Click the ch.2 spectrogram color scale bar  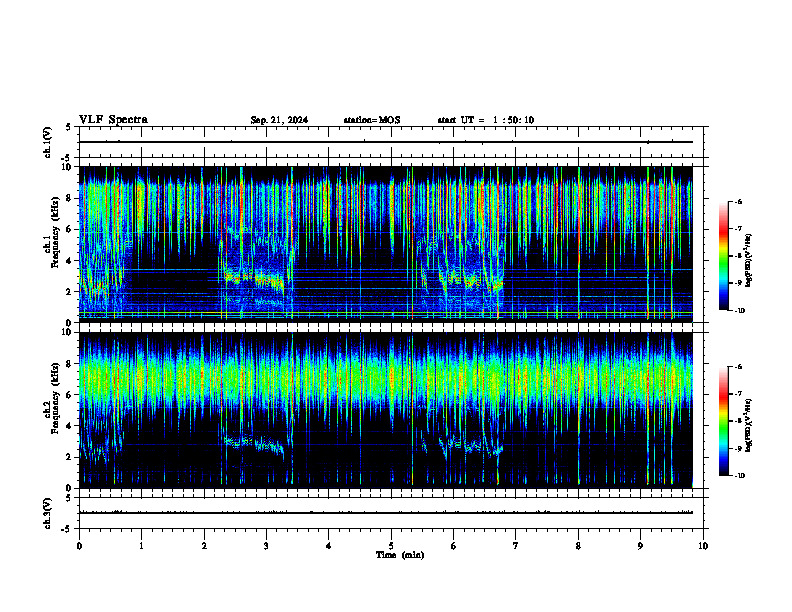[x=724, y=421]
